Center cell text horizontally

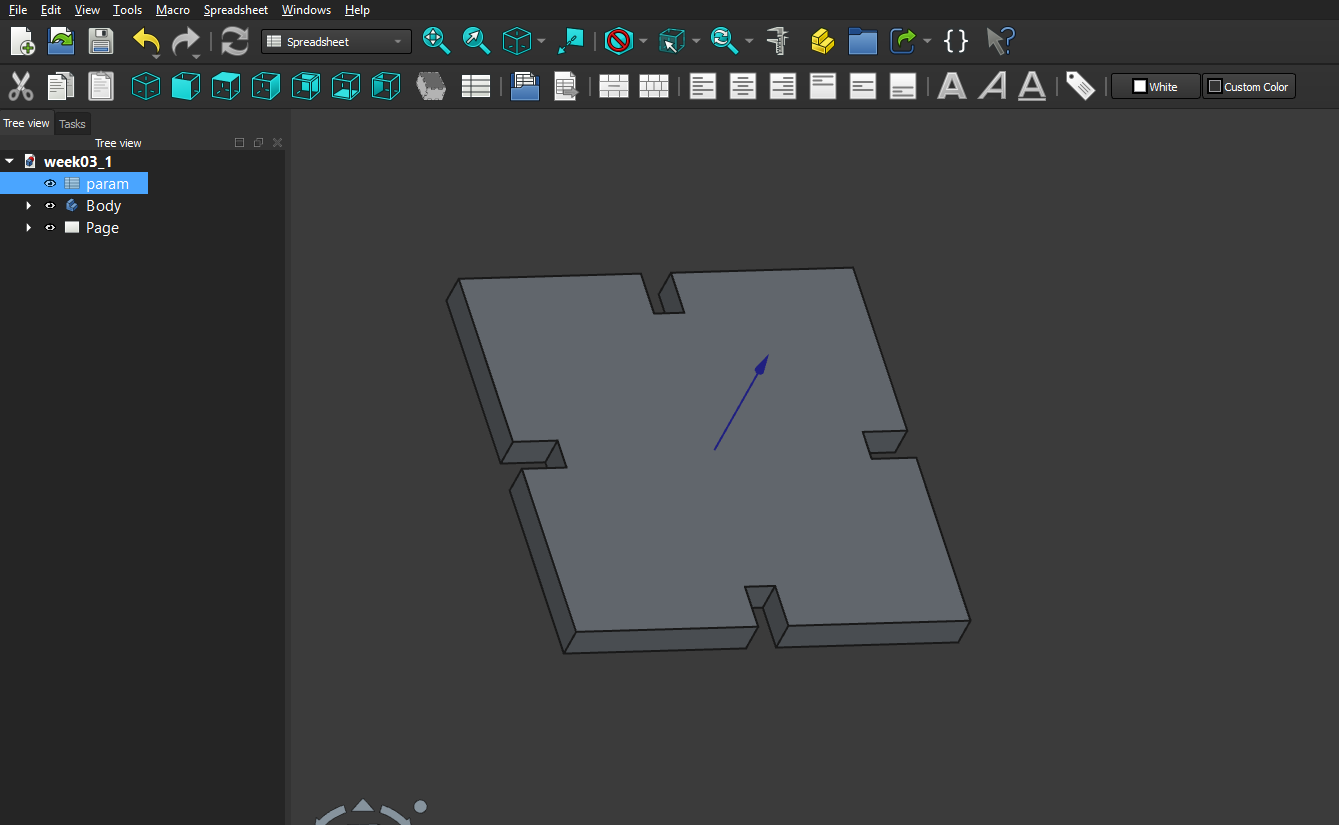tap(743, 86)
